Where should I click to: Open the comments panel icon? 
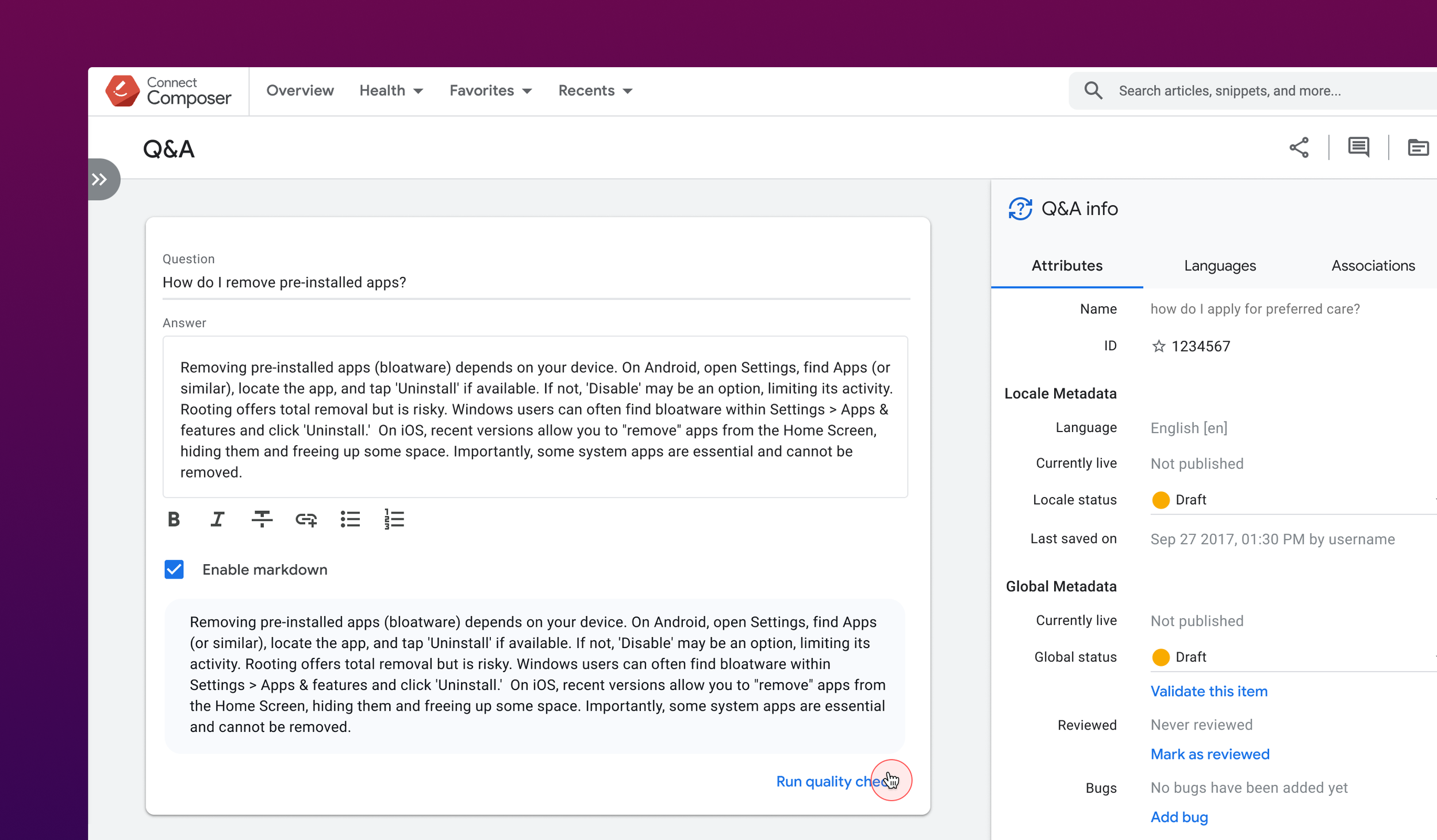pyautogui.click(x=1358, y=148)
